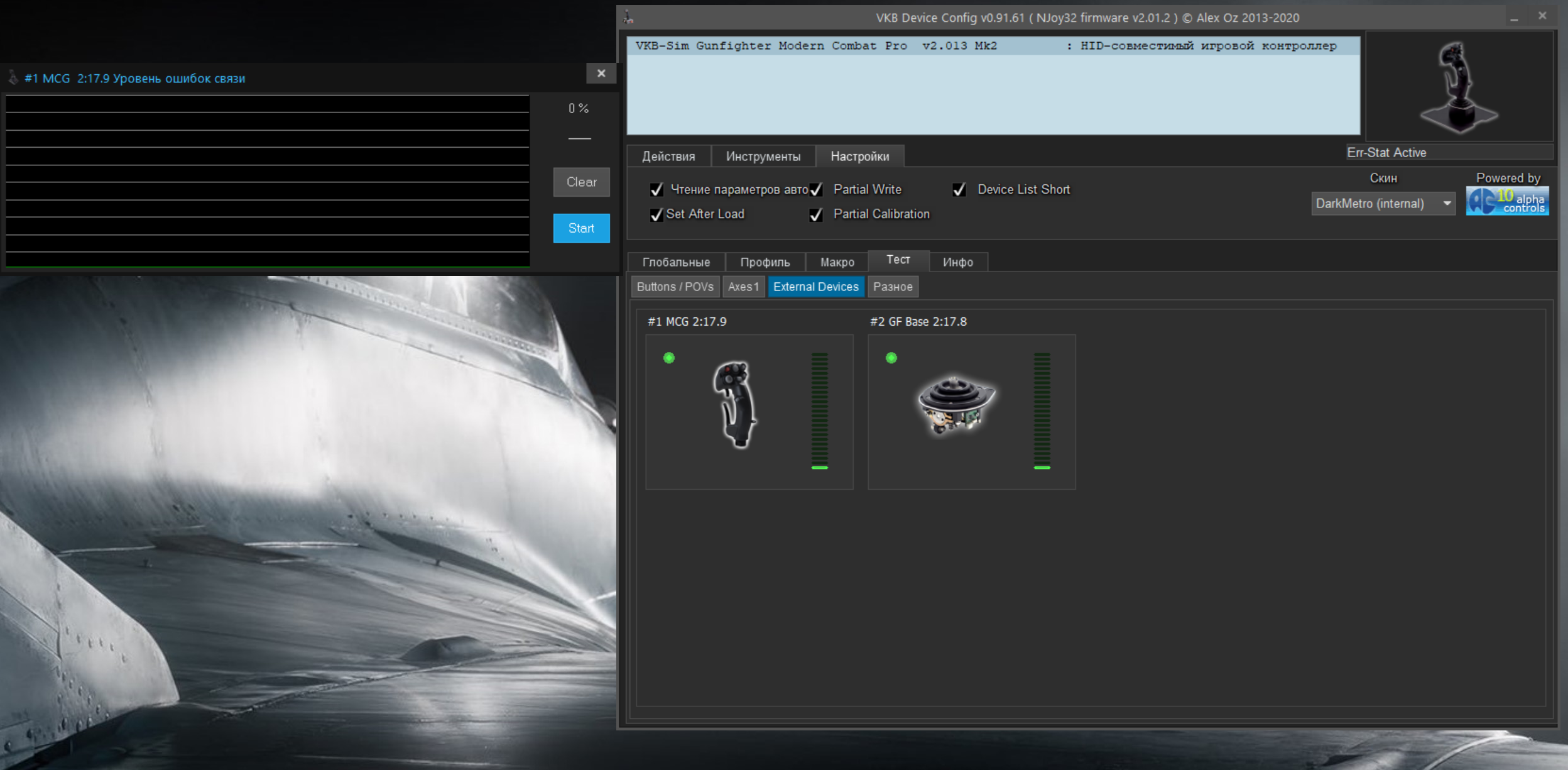Screen dimensions: 1568x770
Task: Toggle the Device List Short checkbox
Action: [959, 189]
